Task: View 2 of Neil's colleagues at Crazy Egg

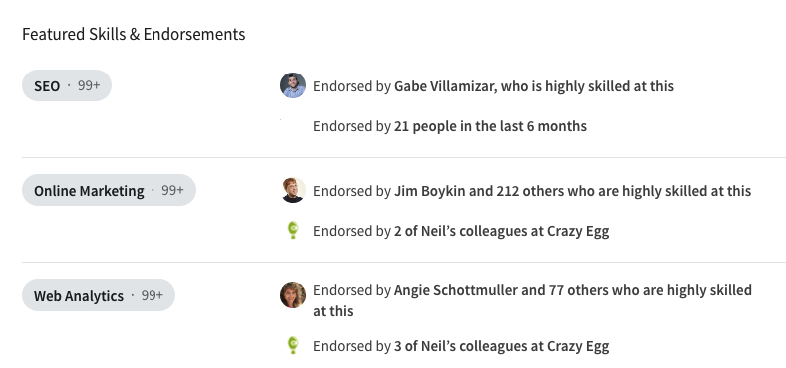Action: pos(501,231)
